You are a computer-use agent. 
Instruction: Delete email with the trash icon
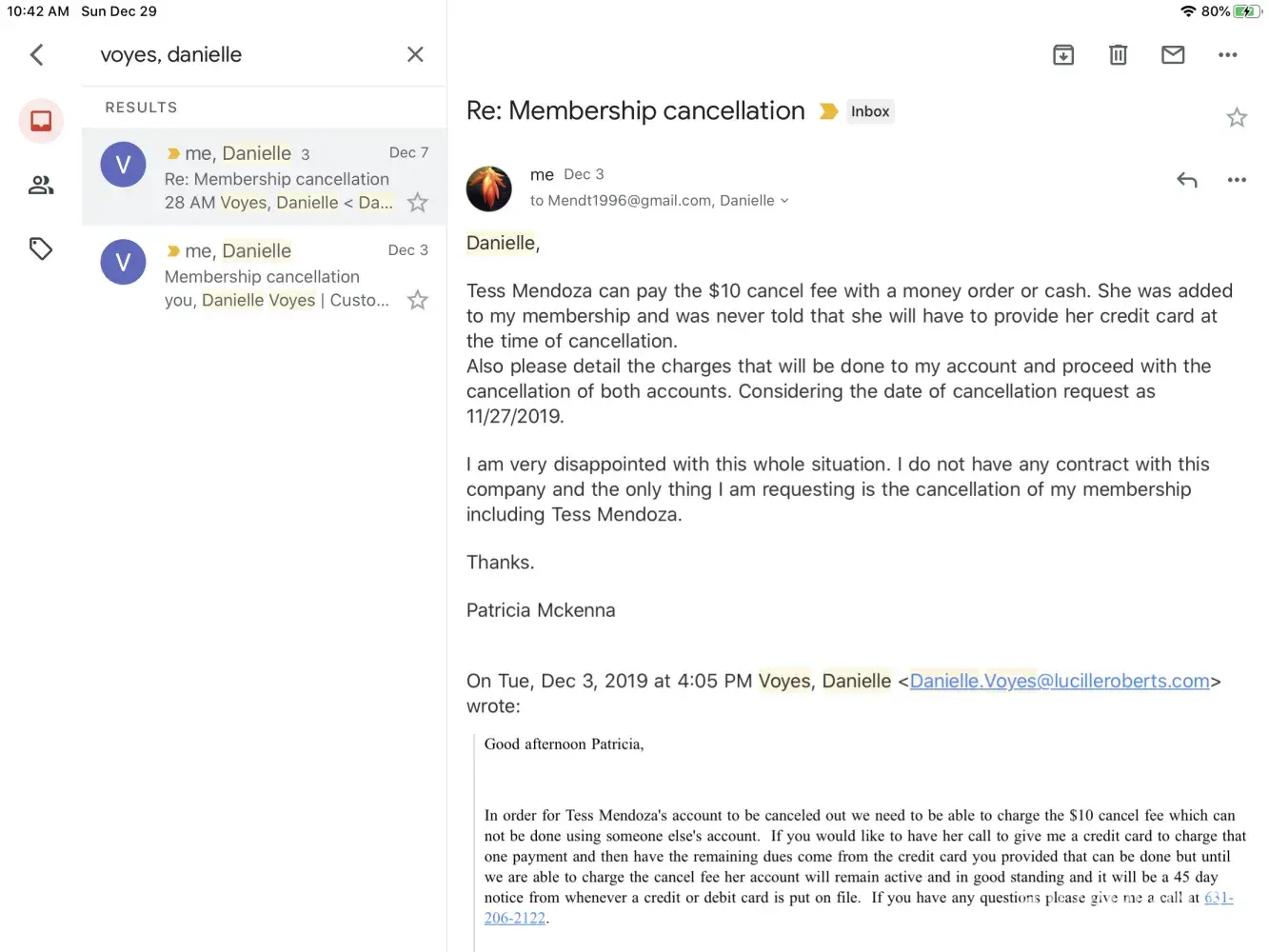tap(1119, 55)
